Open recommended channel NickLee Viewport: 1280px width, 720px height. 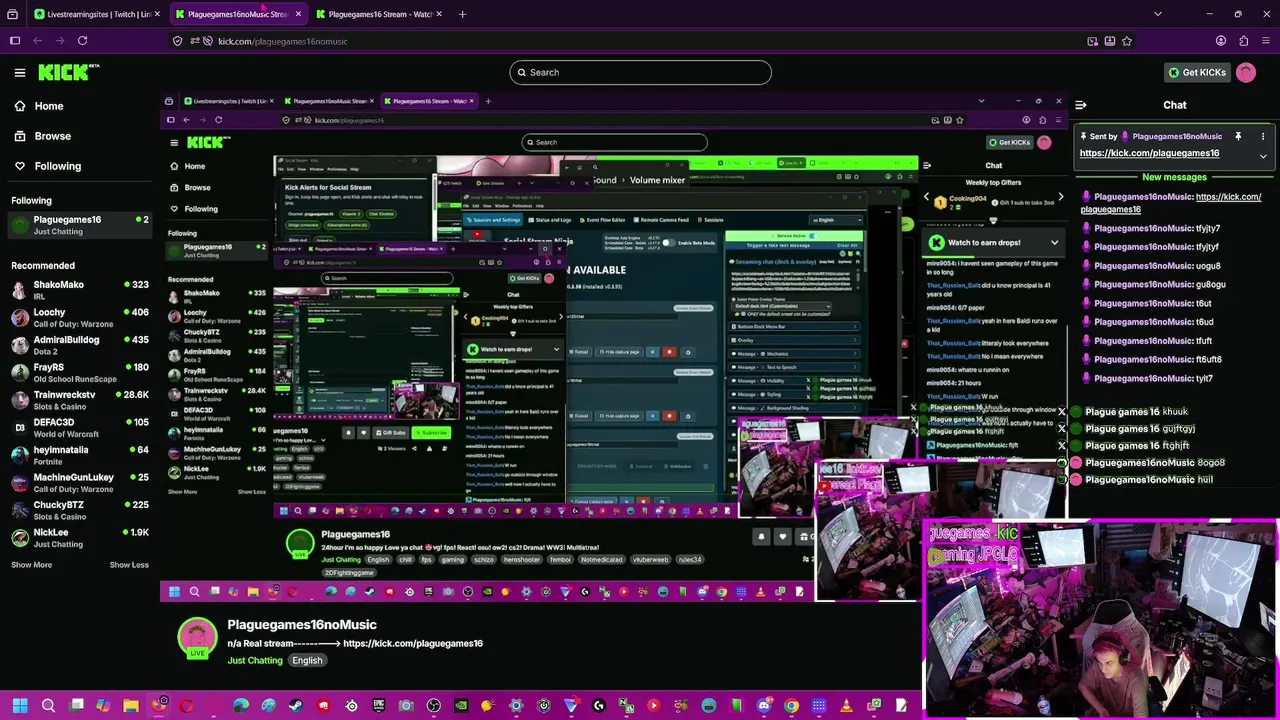[x=80, y=538]
